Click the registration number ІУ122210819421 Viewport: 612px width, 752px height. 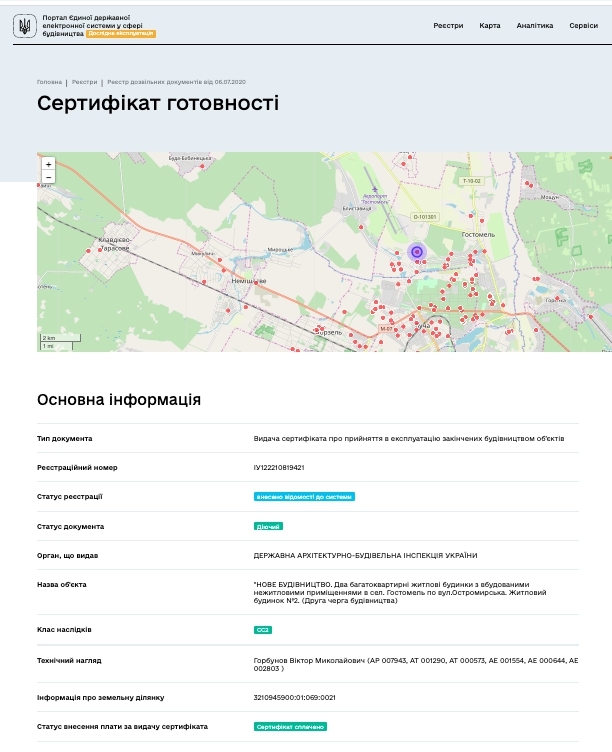point(279,467)
